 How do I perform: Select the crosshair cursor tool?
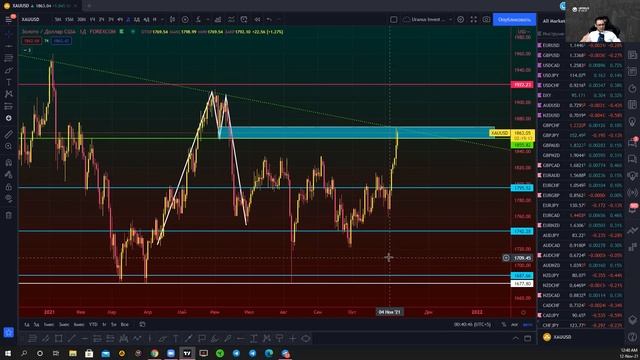[x=9, y=34]
